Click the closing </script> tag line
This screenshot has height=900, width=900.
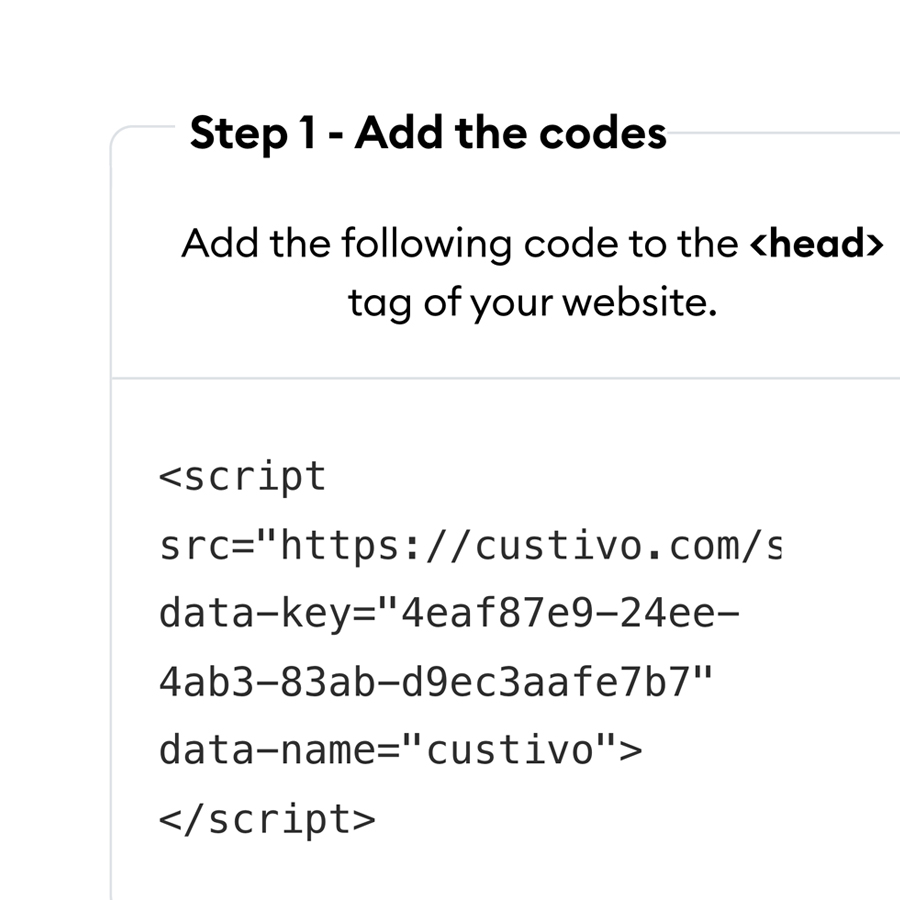(x=267, y=819)
